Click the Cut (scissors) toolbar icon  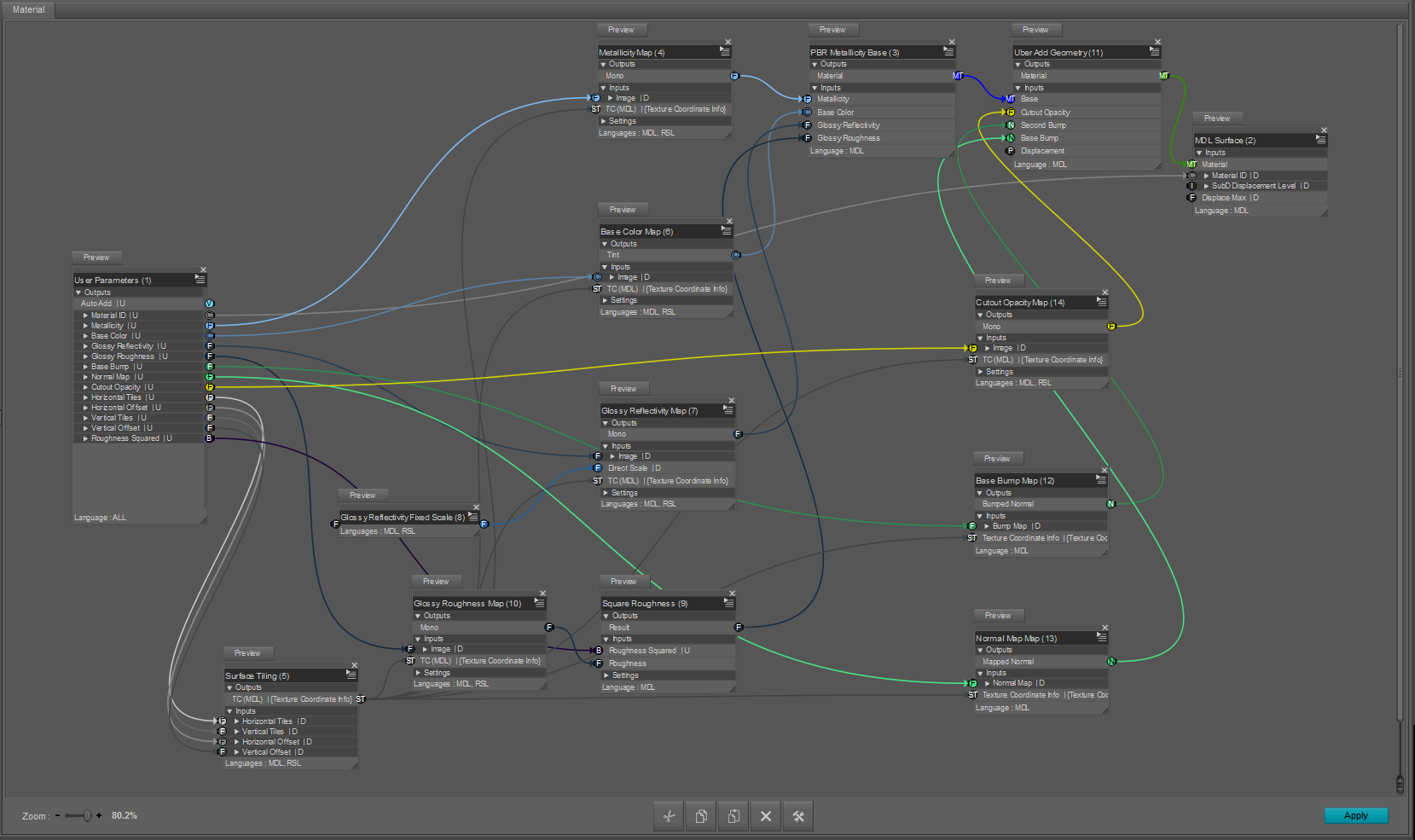(x=669, y=816)
